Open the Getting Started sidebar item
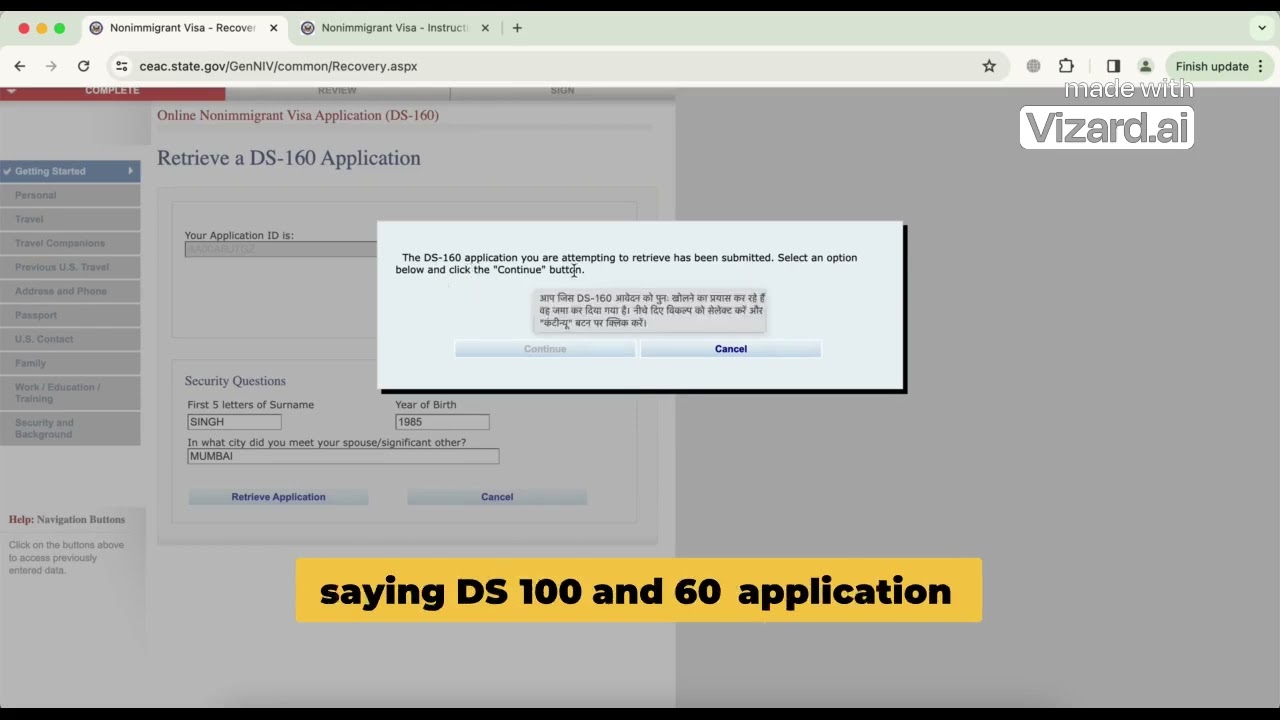 pos(70,171)
